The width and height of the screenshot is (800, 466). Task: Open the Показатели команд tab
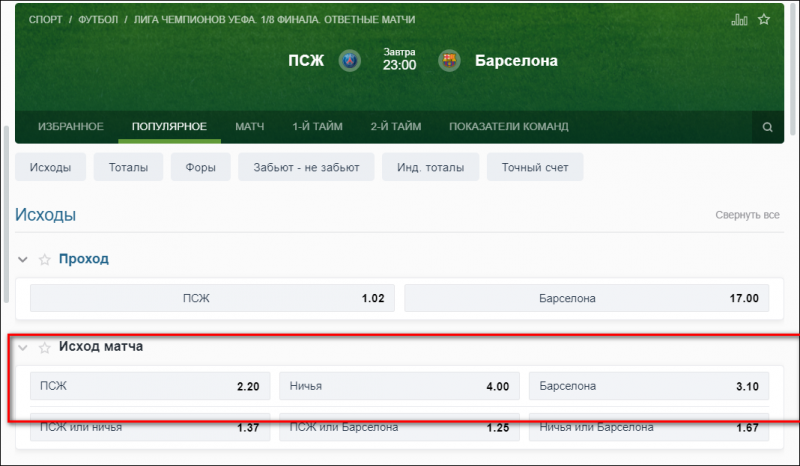coord(509,127)
